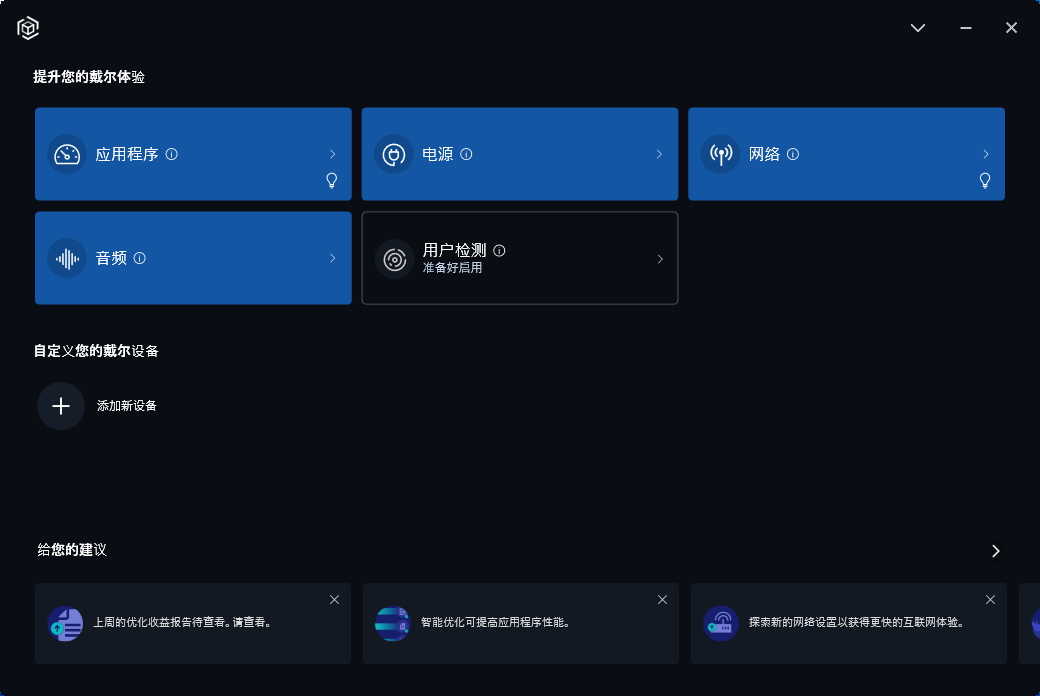Click the 自定义您的戴尔设备 heading

pos(96,351)
